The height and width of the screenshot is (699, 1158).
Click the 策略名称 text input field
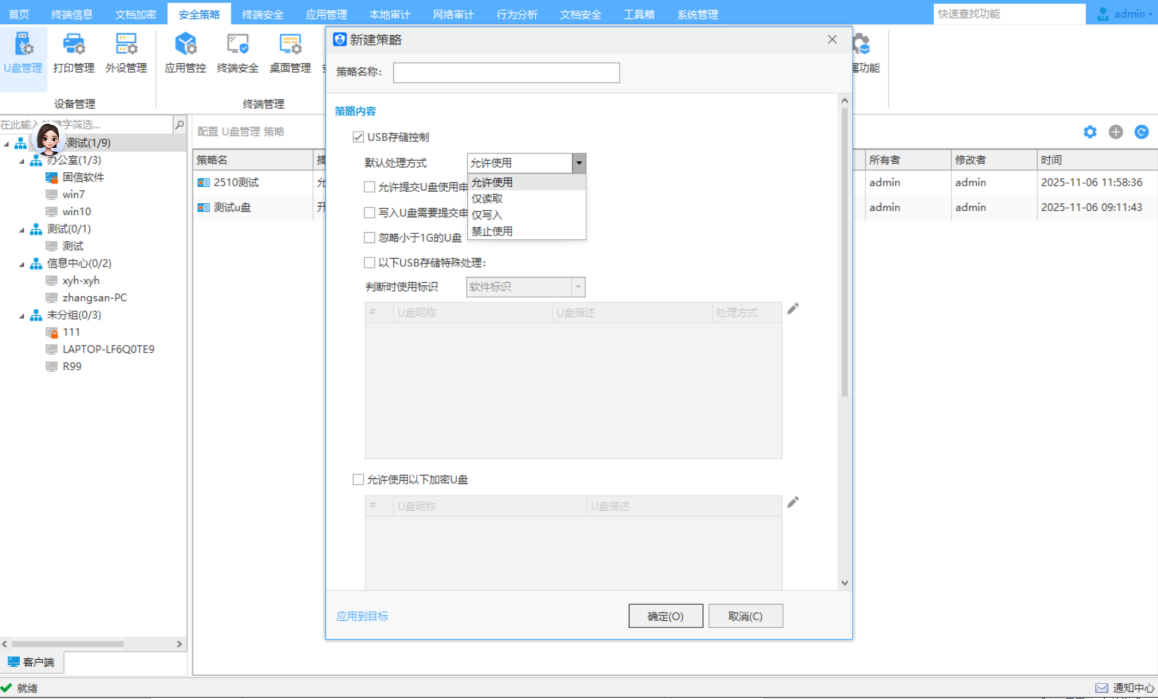pyautogui.click(x=506, y=72)
